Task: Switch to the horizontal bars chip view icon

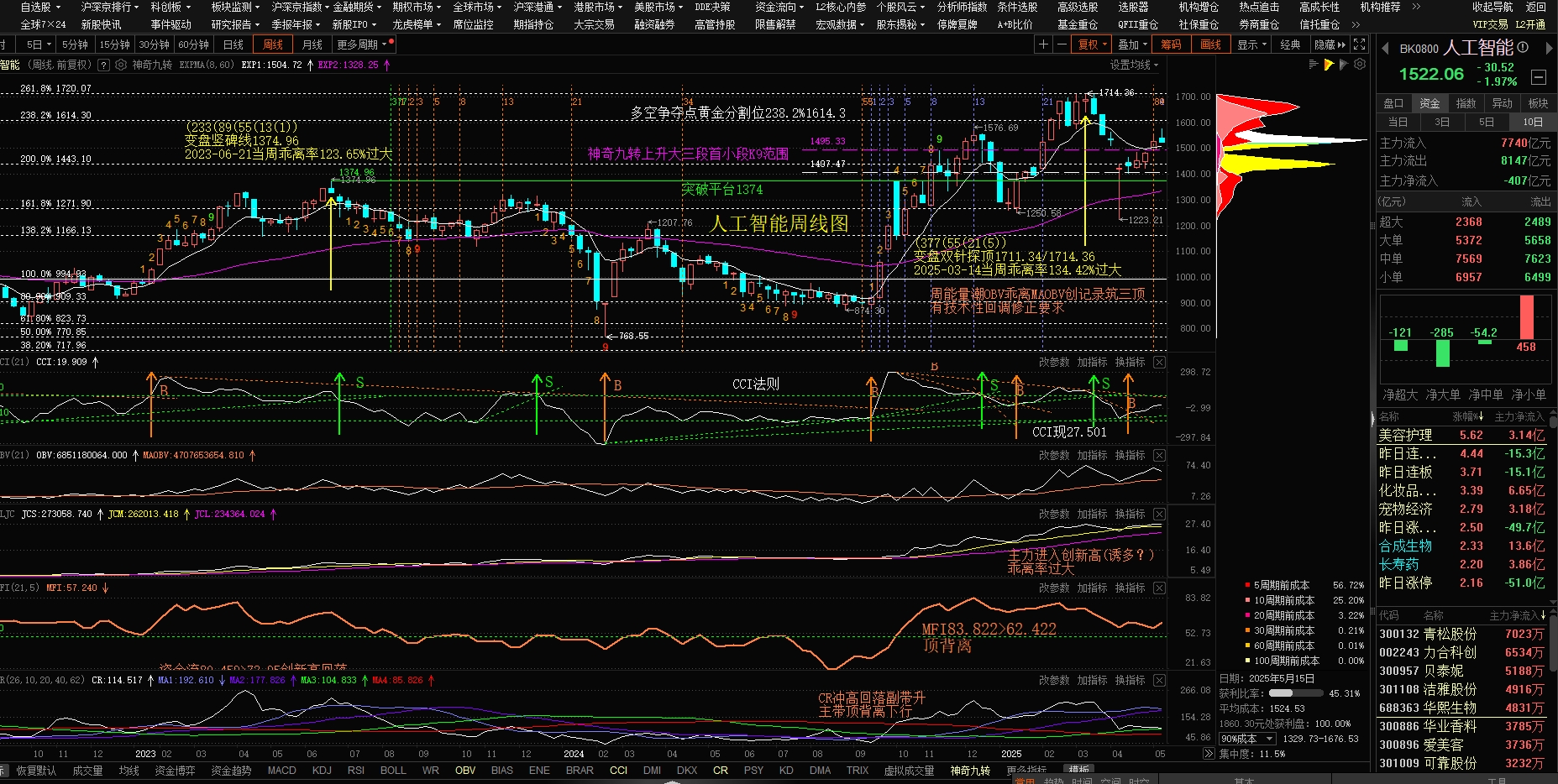Action: pyautogui.click(x=1314, y=64)
